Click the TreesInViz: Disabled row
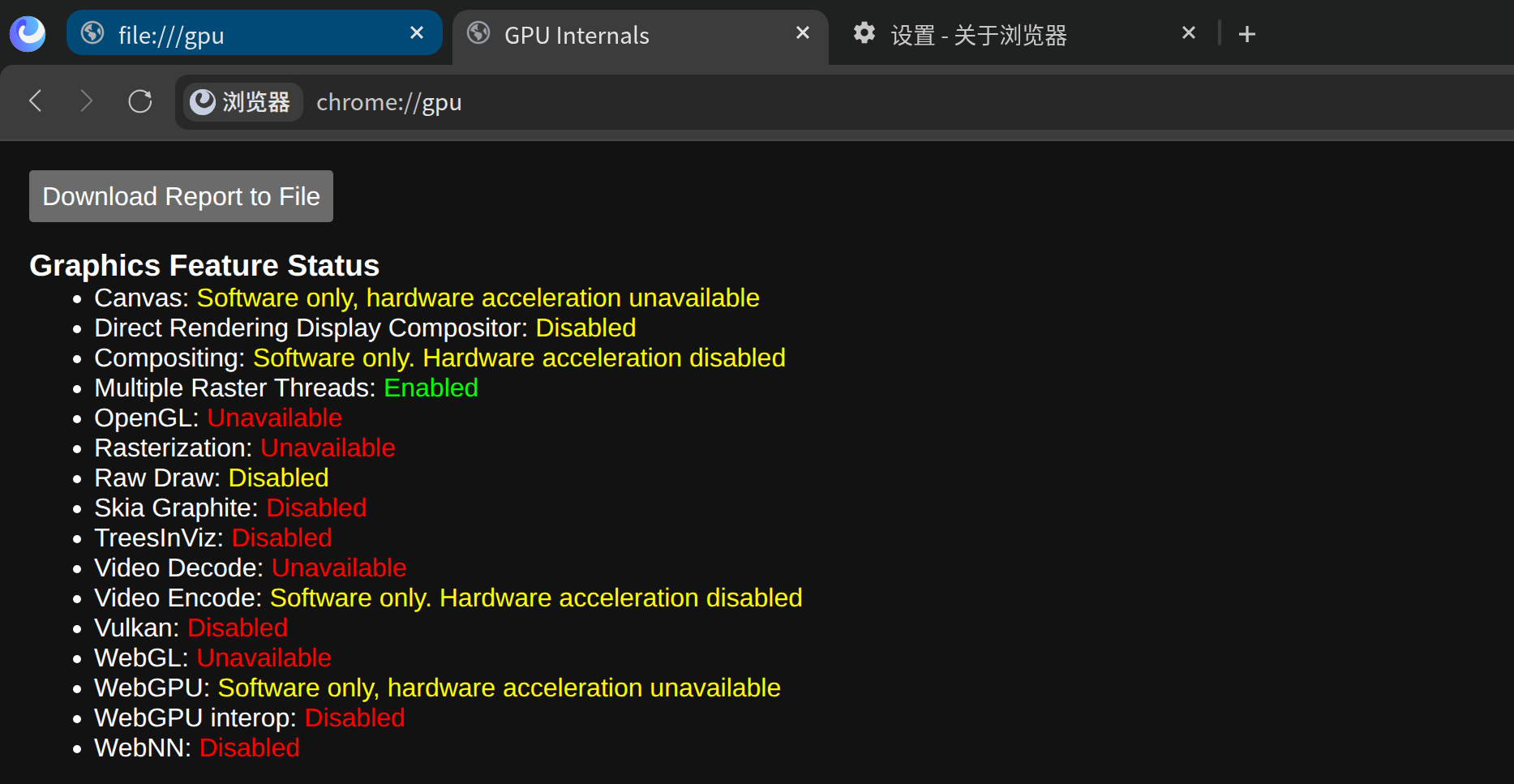Viewport: 1514px width, 784px height. coord(213,538)
